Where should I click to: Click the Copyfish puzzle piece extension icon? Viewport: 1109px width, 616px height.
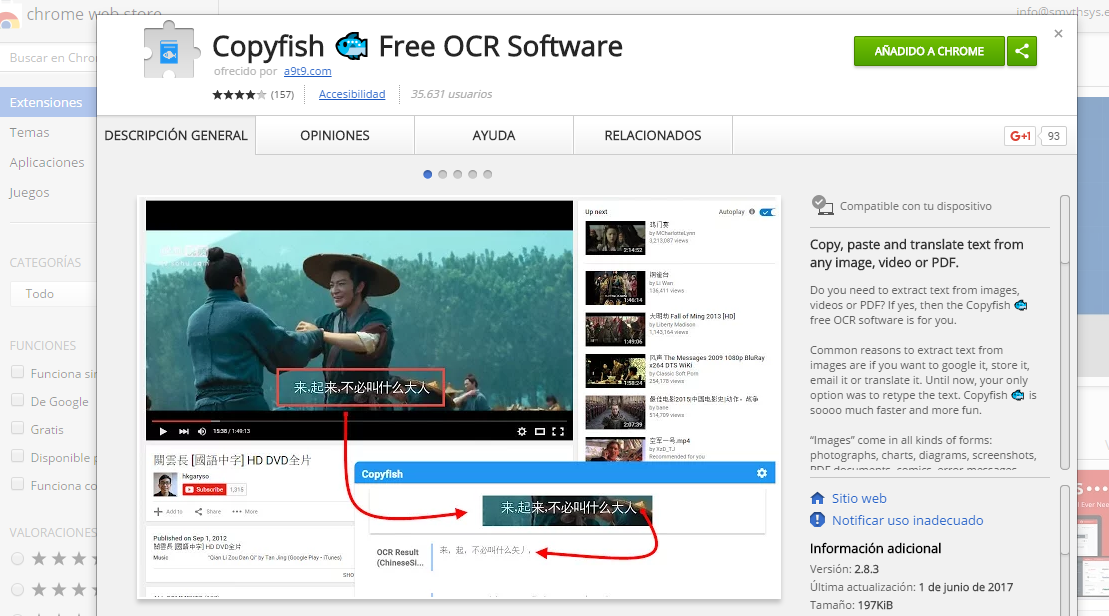[172, 51]
